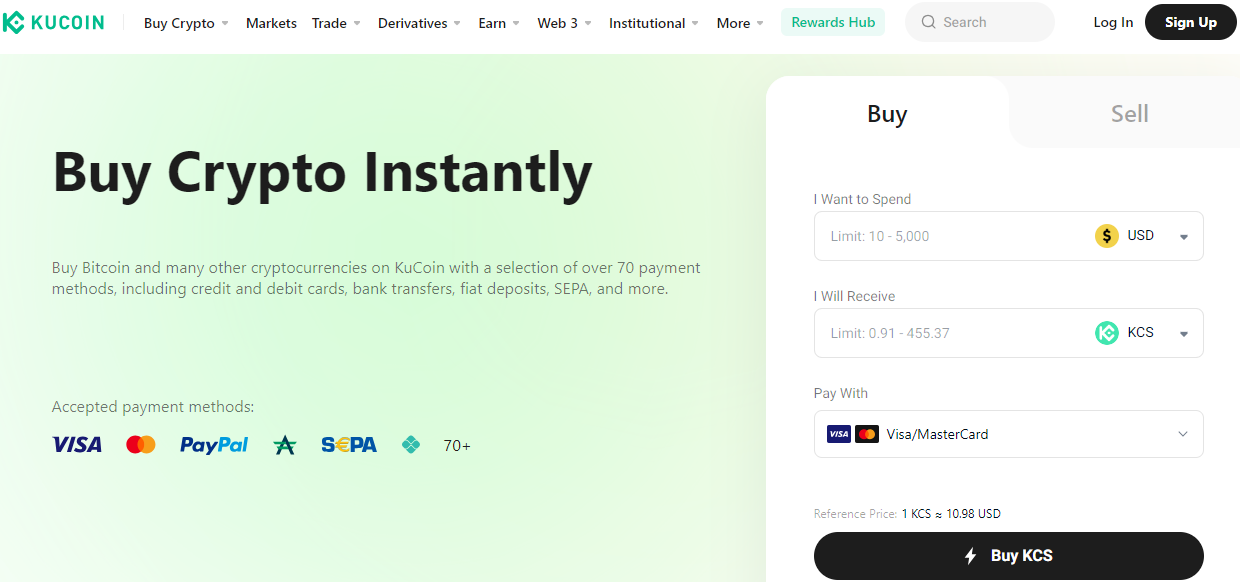Open the Derivatives menu
1240x582 pixels.
pyautogui.click(x=419, y=23)
